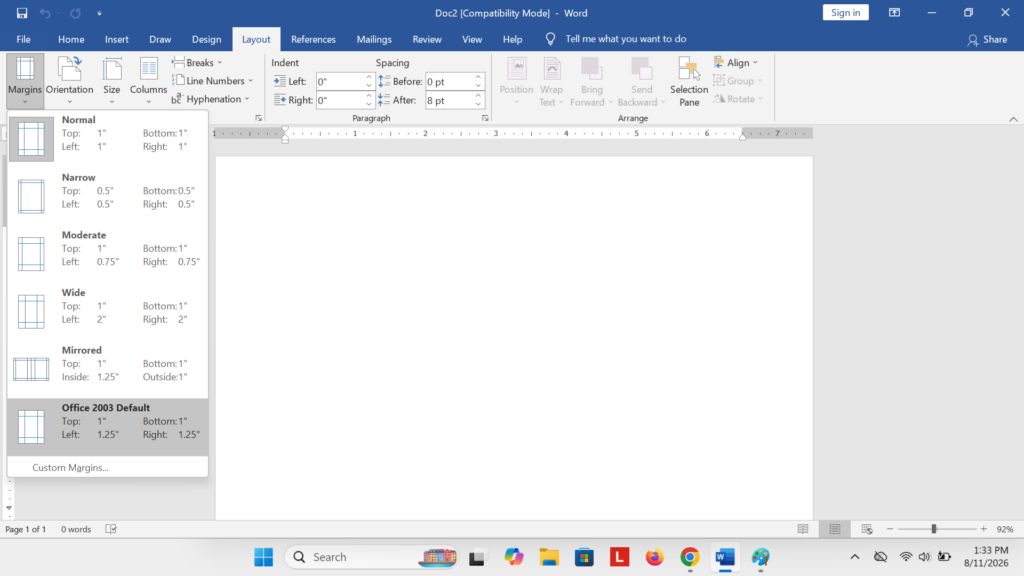Viewport: 1024px width, 576px height.
Task: Switch to the Mailings tab
Action: pos(374,39)
